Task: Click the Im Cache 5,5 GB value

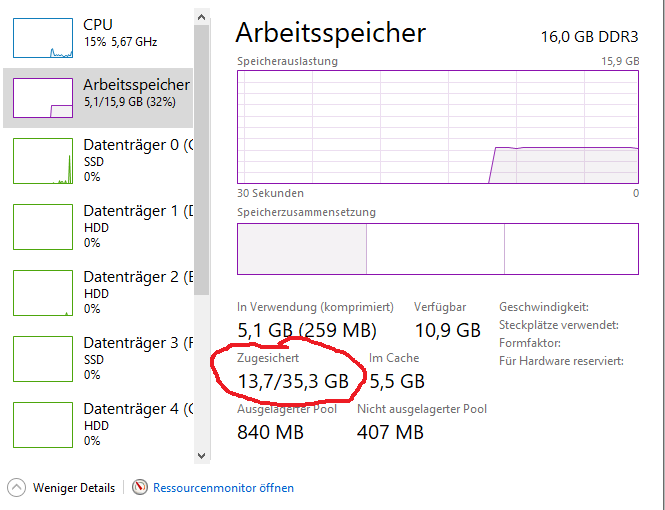Action: [x=397, y=381]
